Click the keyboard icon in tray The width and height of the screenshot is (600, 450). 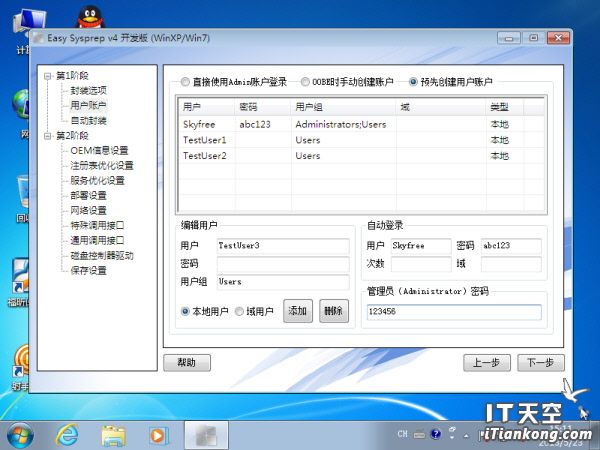click(x=419, y=435)
